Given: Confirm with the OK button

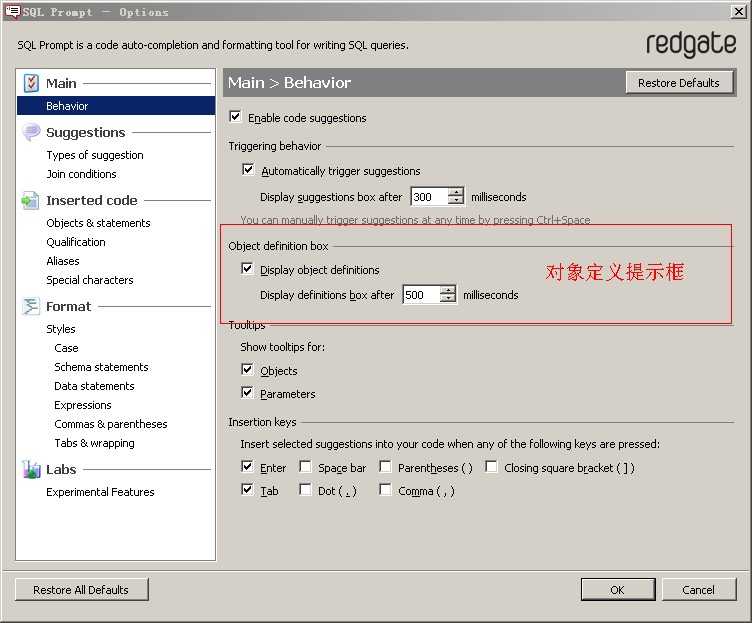Looking at the screenshot, I should 618,589.
